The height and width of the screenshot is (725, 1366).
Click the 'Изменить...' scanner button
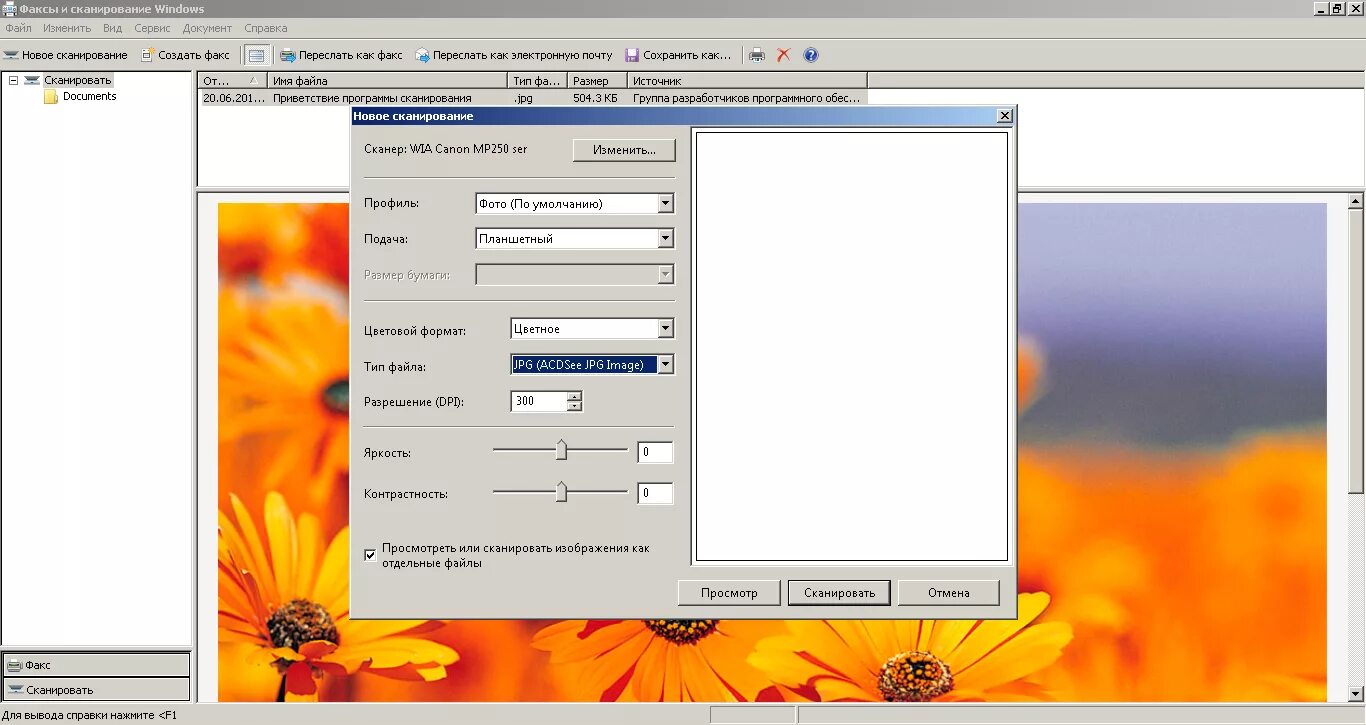pos(624,150)
